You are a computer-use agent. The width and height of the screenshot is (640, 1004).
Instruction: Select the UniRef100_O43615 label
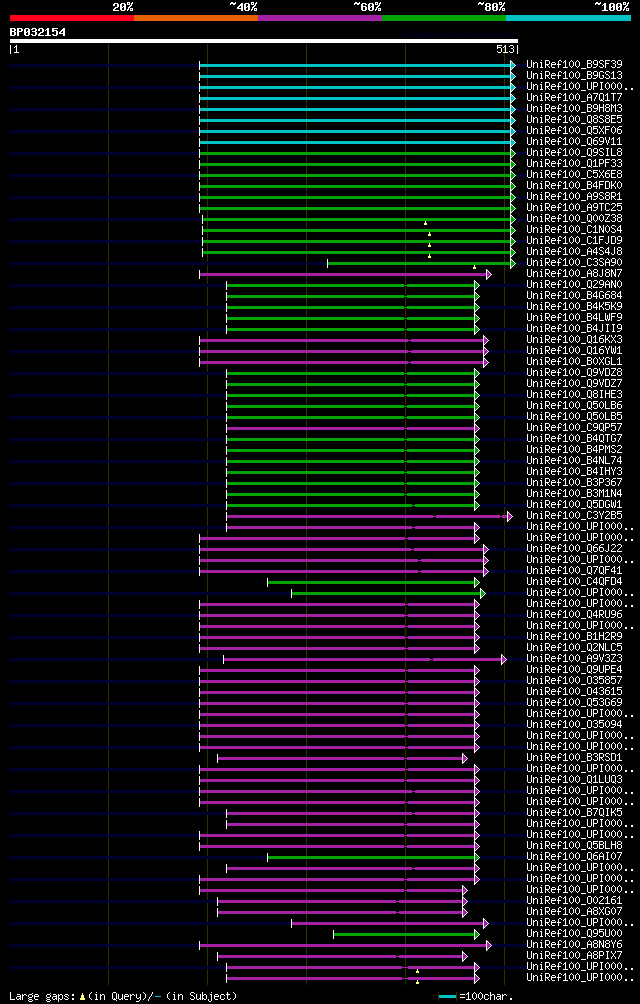click(574, 691)
